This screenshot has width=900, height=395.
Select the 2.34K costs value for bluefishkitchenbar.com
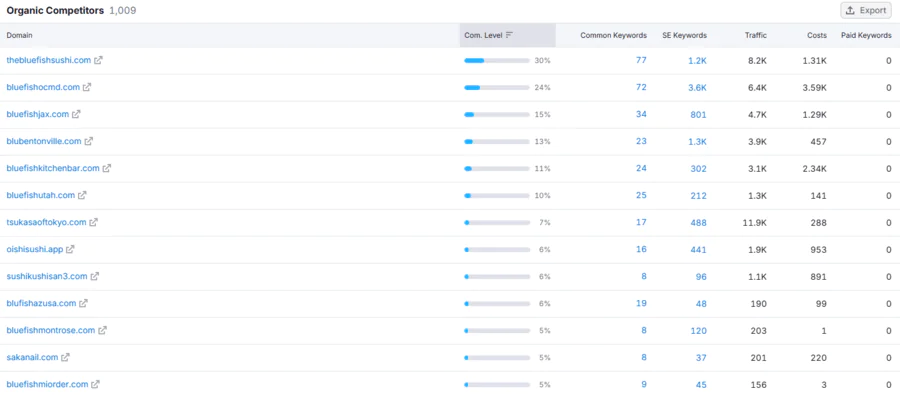[x=814, y=168]
